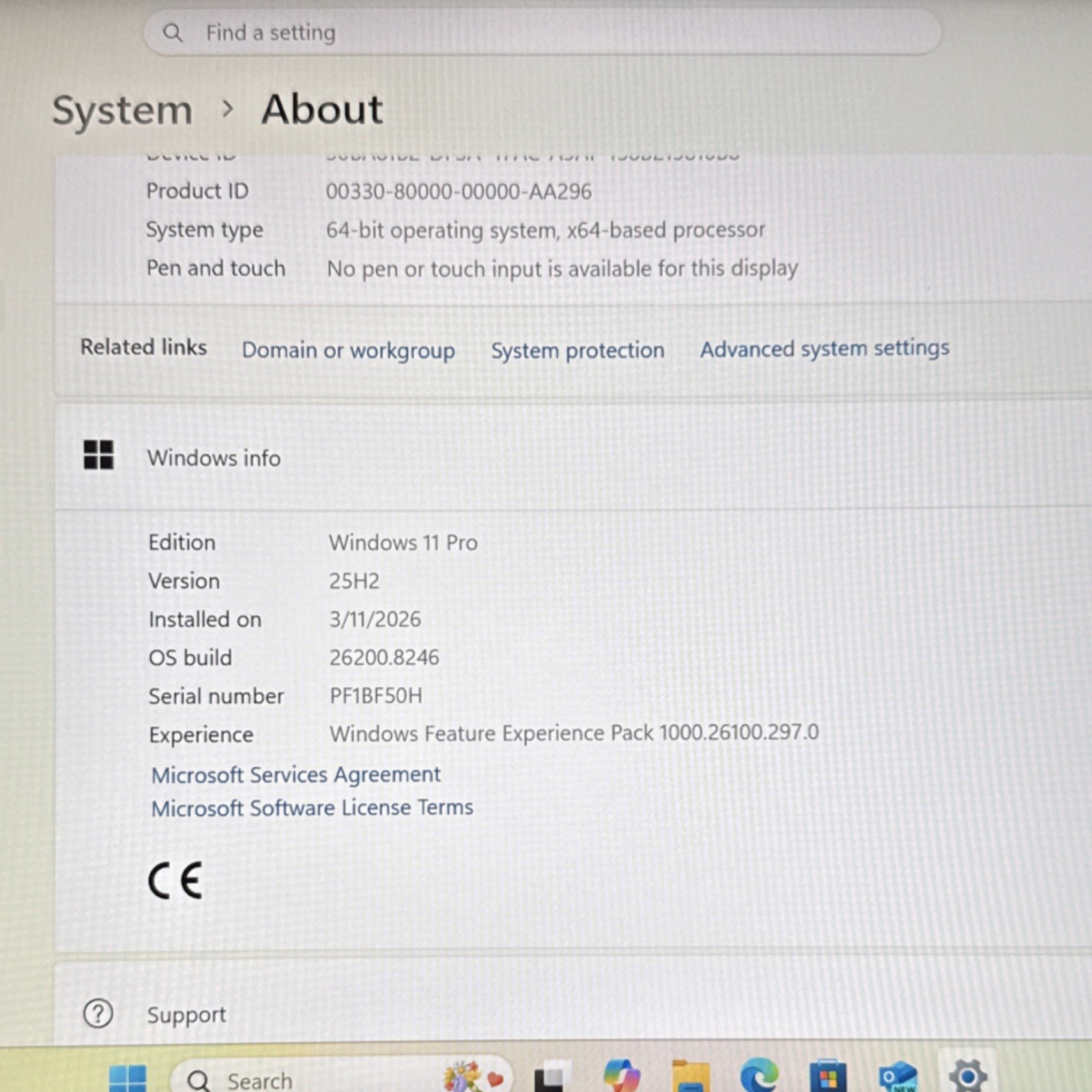Viewport: 1092px width, 1092px height.
Task: Click the Support question mark icon
Action: tap(98, 1014)
